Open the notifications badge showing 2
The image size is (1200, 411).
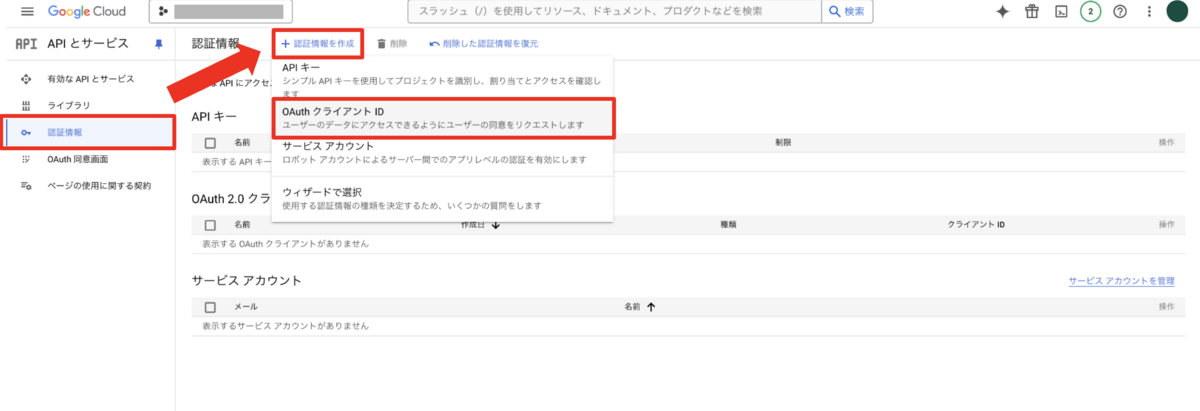pos(1091,11)
